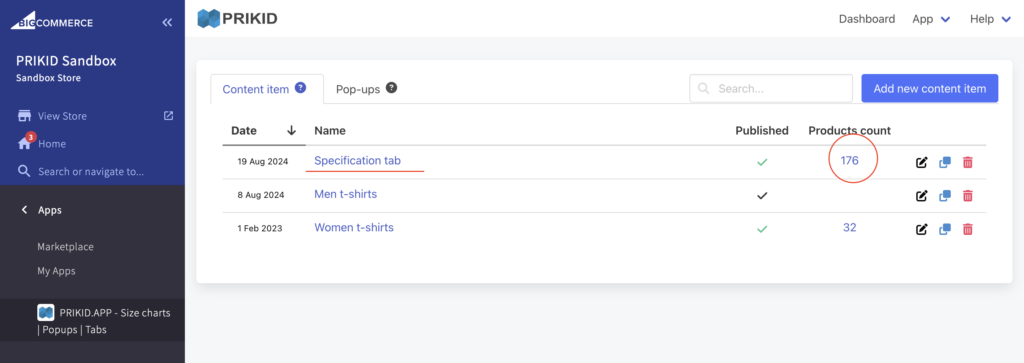This screenshot has width=1024, height=363.
Task: Open the Specification tab content item
Action: [357, 160]
